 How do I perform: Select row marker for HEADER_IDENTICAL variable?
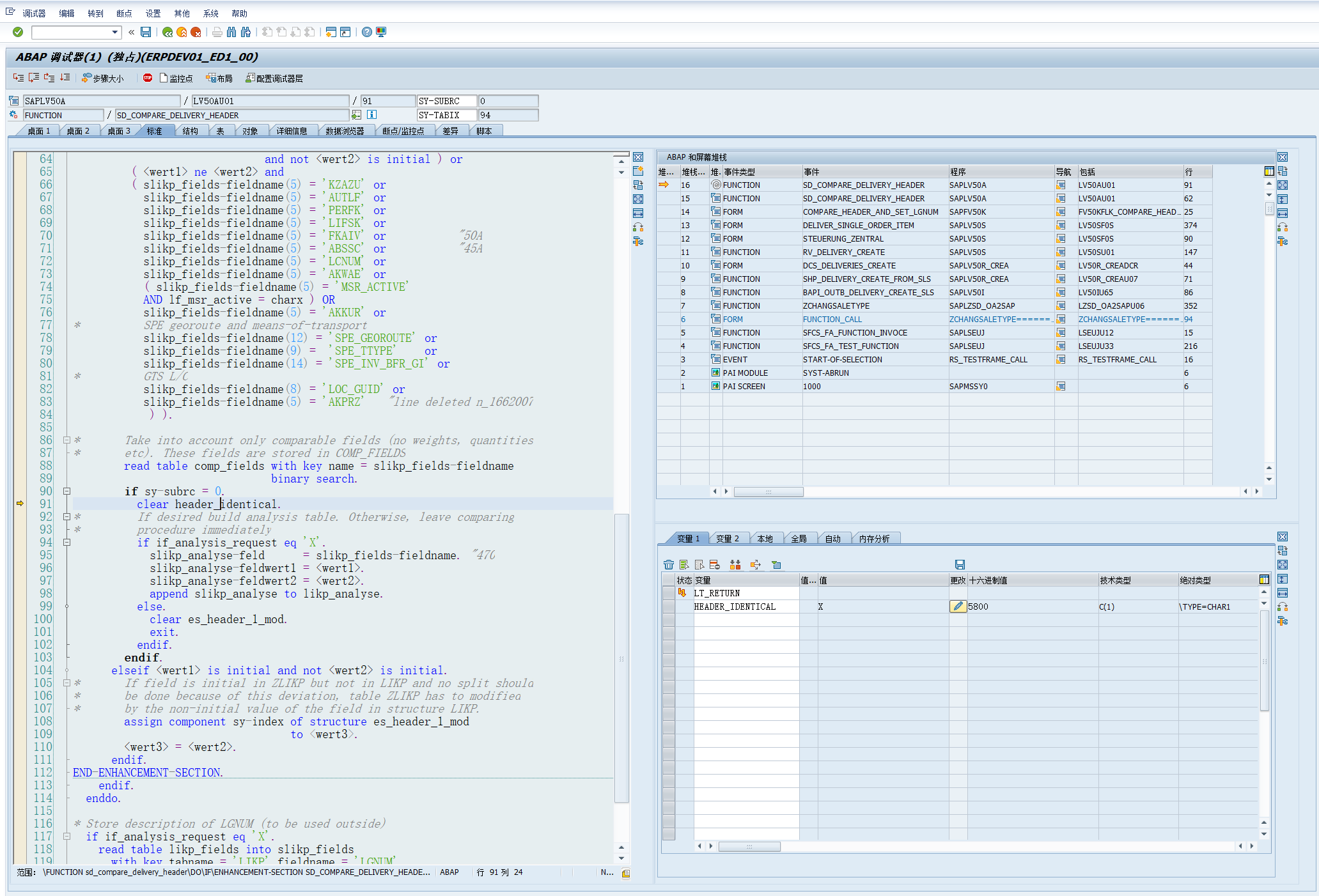(x=668, y=606)
